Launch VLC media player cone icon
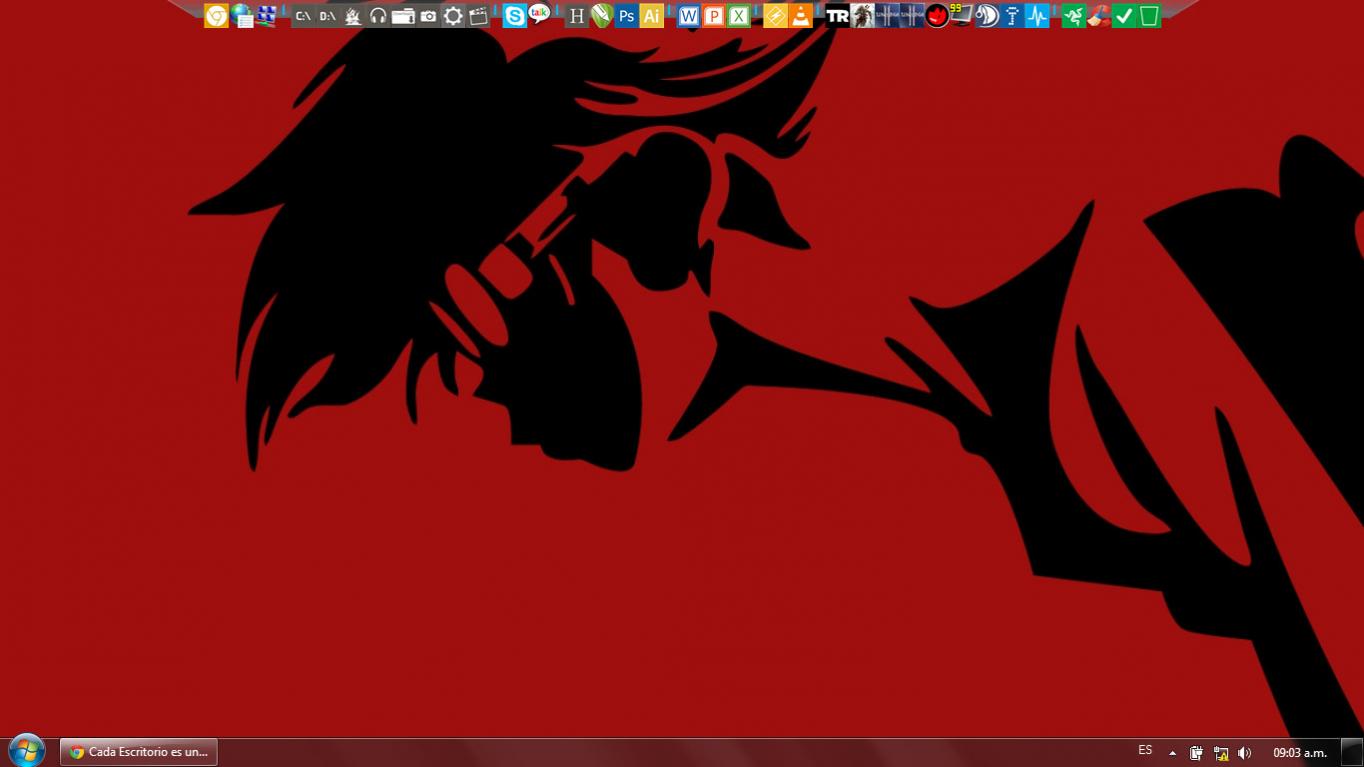 click(800, 16)
